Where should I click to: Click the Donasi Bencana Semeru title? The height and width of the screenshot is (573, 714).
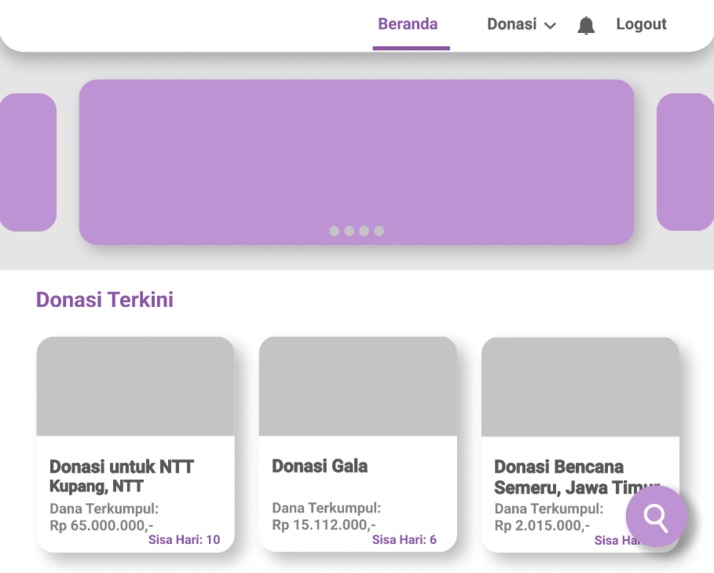click(x=577, y=477)
